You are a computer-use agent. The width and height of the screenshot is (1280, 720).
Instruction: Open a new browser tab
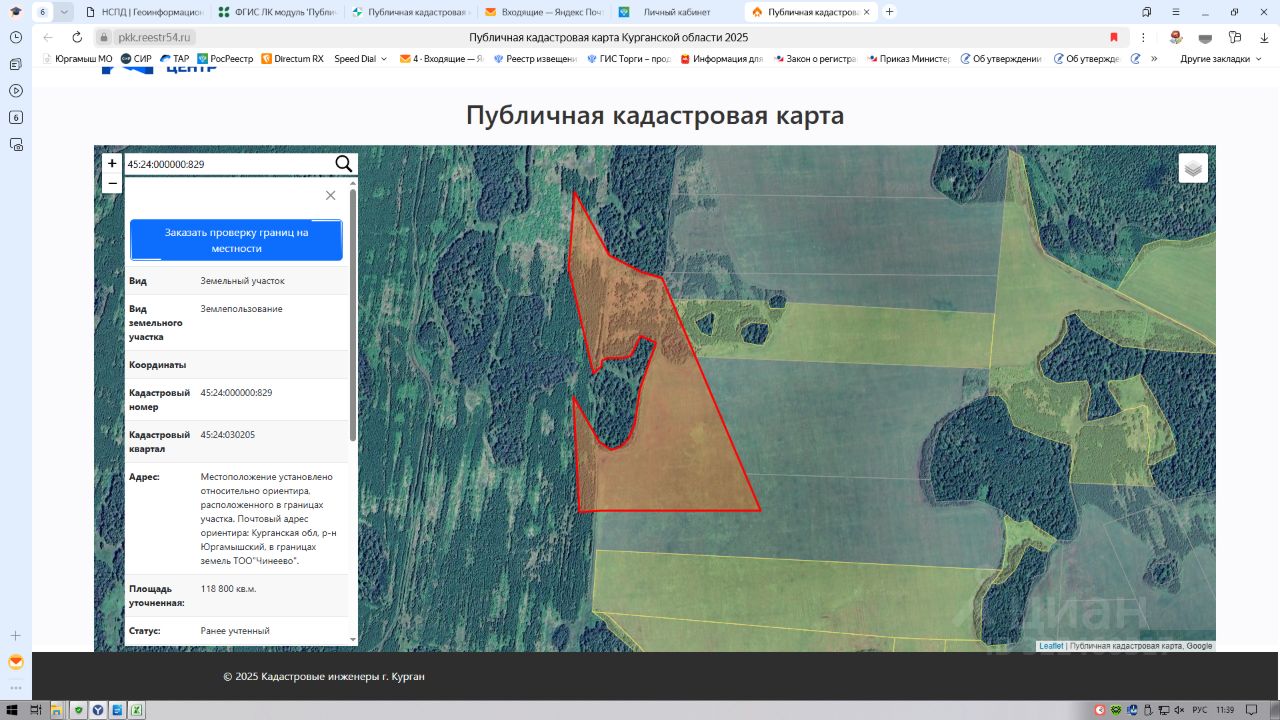[890, 12]
